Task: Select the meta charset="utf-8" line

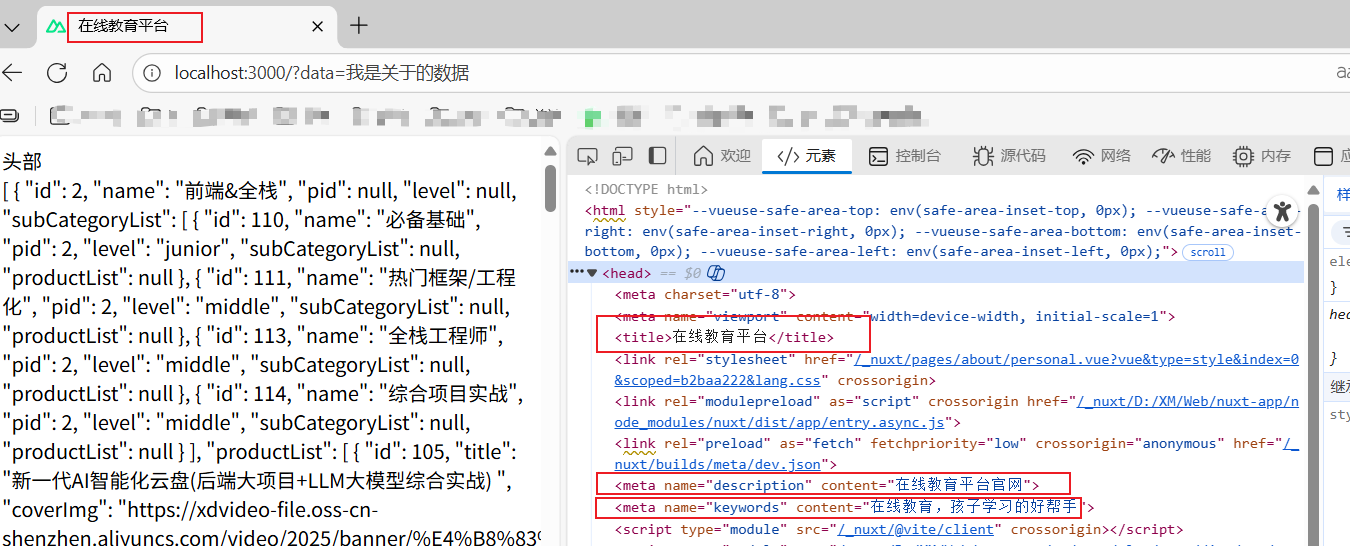Action: pos(706,294)
